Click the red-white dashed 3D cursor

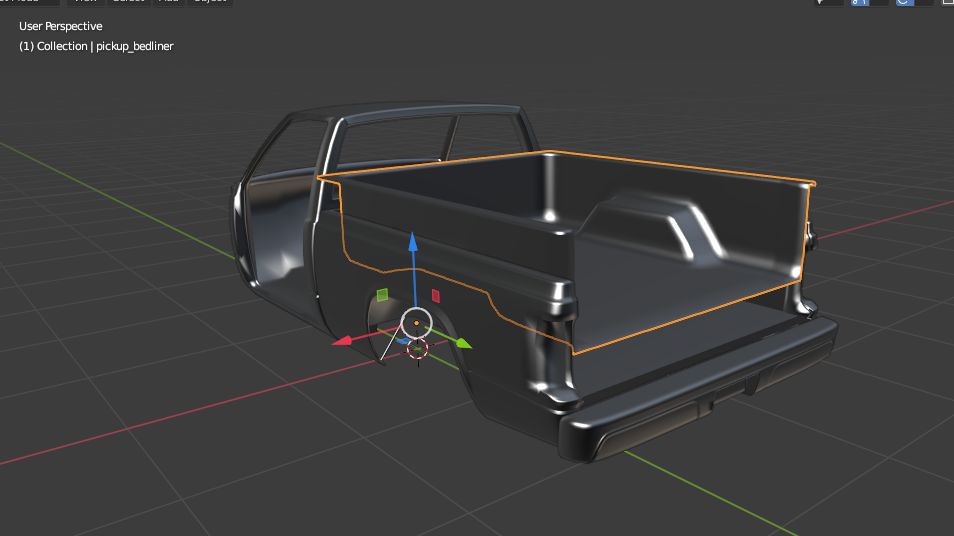tap(417, 349)
